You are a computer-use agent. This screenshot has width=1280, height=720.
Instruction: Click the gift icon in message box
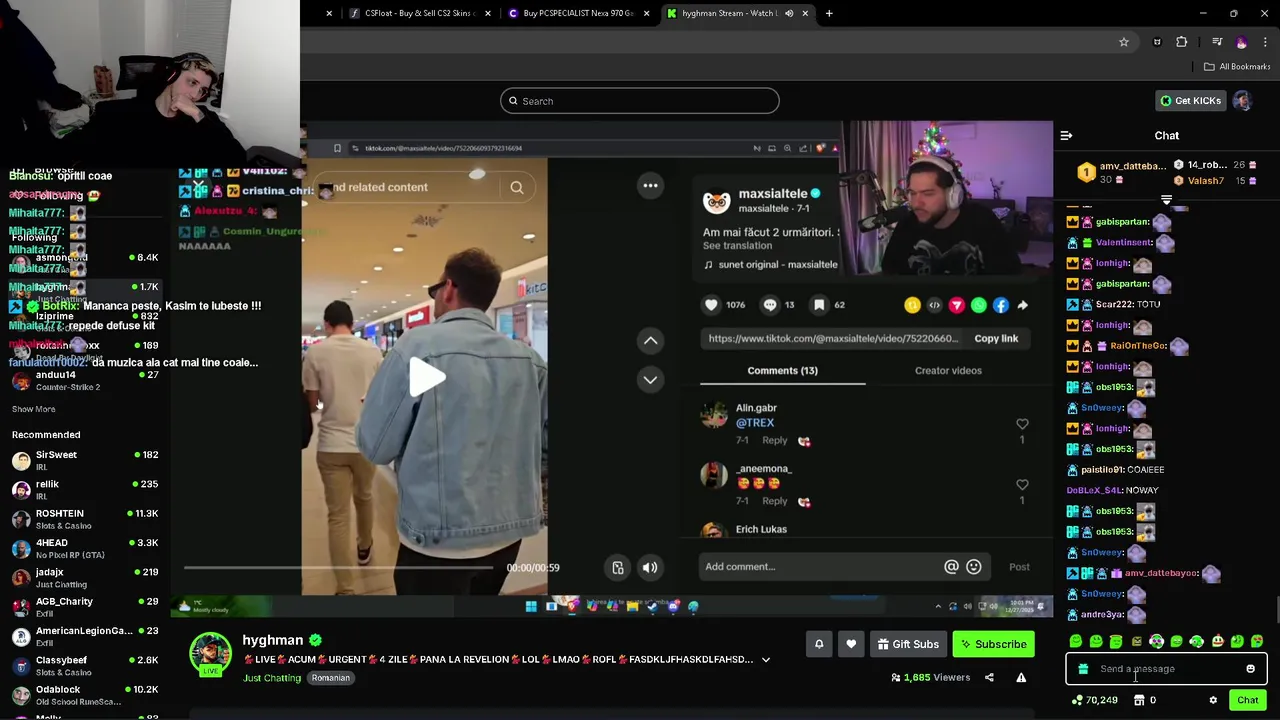coord(1083,669)
